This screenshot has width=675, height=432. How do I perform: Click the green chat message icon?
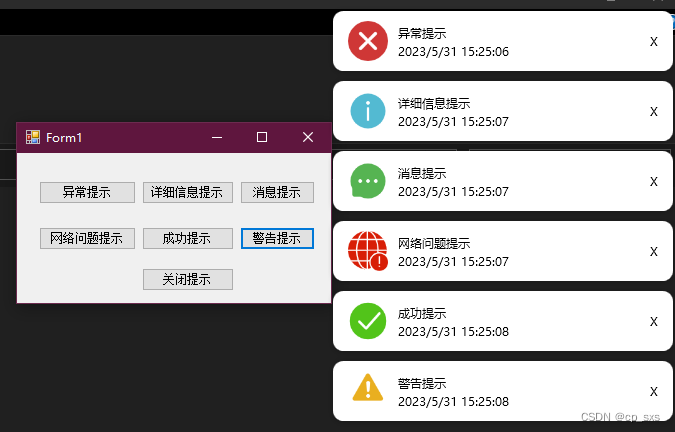tap(368, 181)
